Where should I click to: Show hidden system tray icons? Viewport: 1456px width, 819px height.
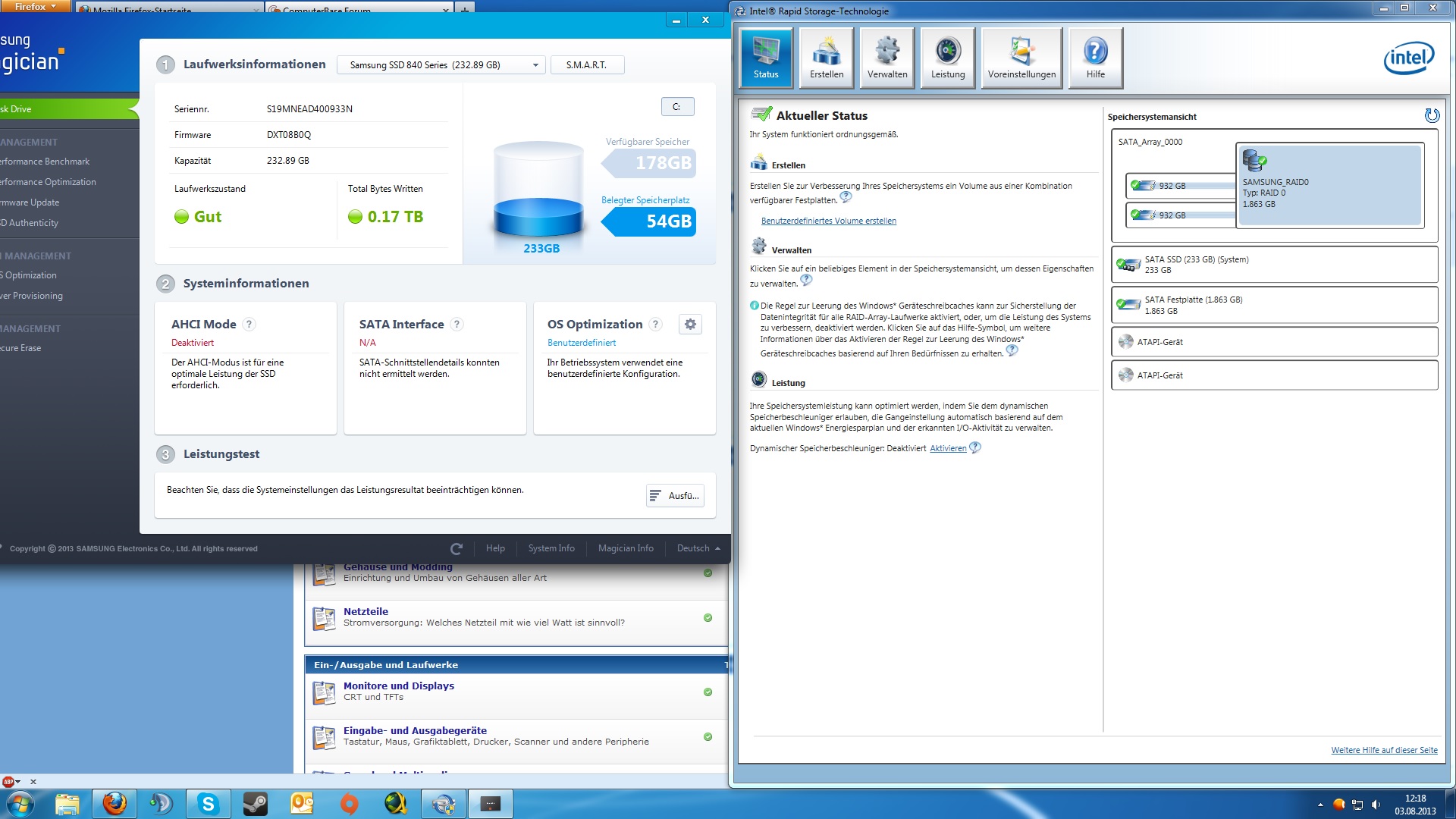1320,805
